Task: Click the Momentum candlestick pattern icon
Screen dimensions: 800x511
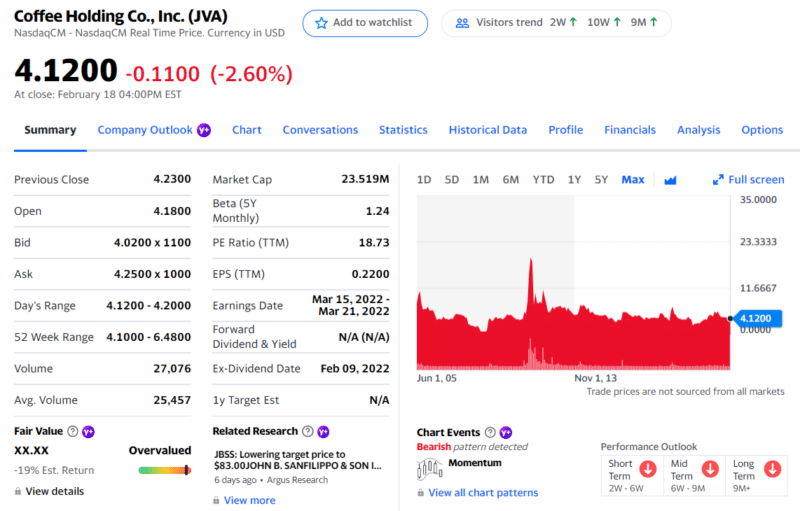Action: pos(430,468)
